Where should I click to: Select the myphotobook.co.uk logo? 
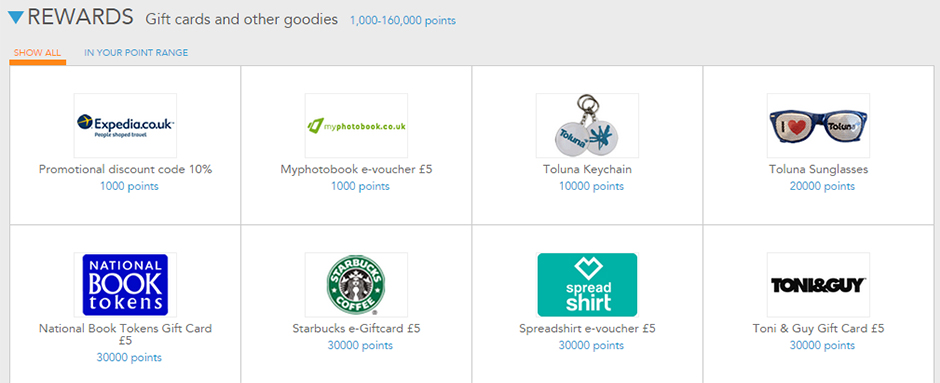click(356, 125)
